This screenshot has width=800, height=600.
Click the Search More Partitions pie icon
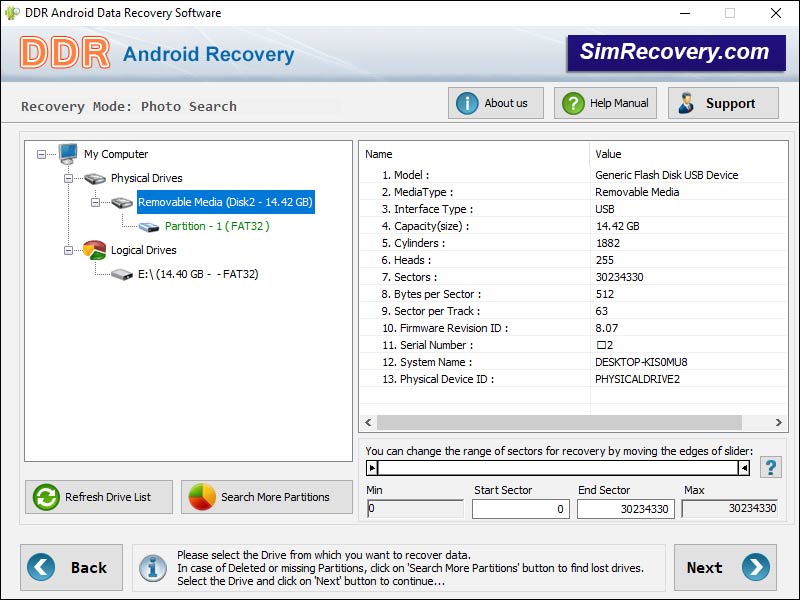[202, 497]
